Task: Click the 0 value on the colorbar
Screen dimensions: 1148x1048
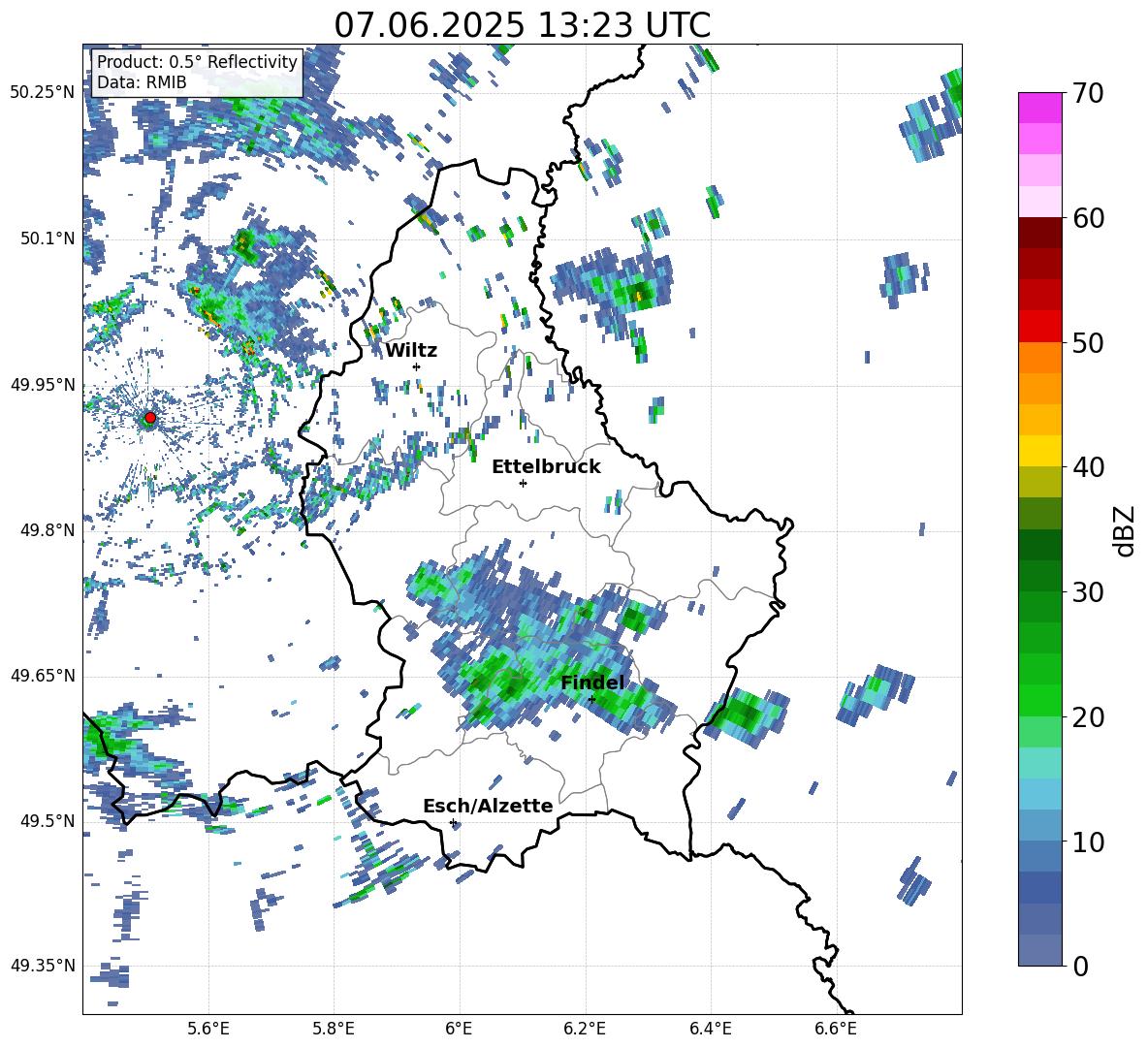Action: point(1080,966)
